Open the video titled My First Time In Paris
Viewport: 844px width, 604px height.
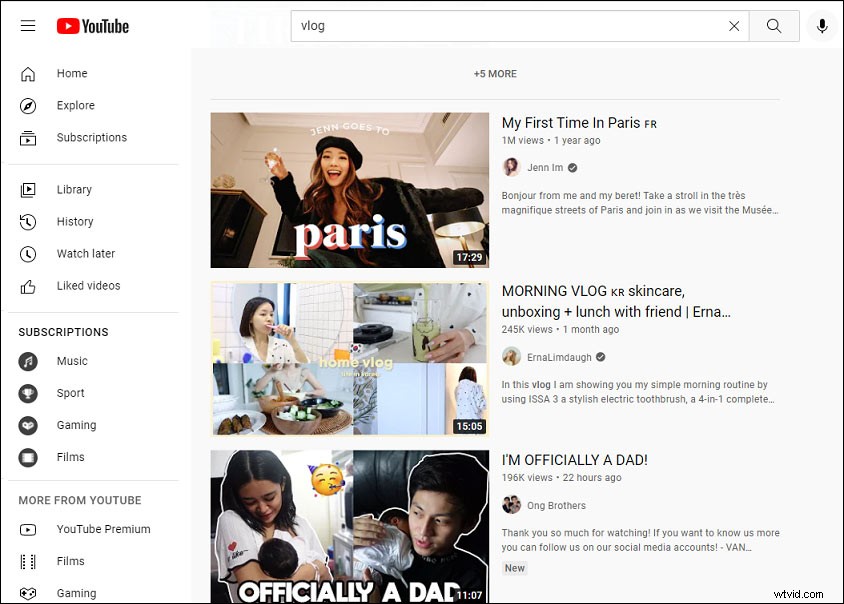573,122
